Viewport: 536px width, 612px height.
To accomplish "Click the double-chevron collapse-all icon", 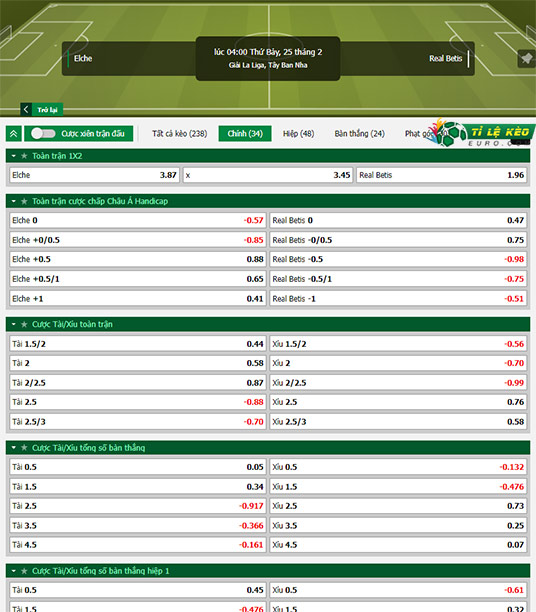I will point(14,134).
